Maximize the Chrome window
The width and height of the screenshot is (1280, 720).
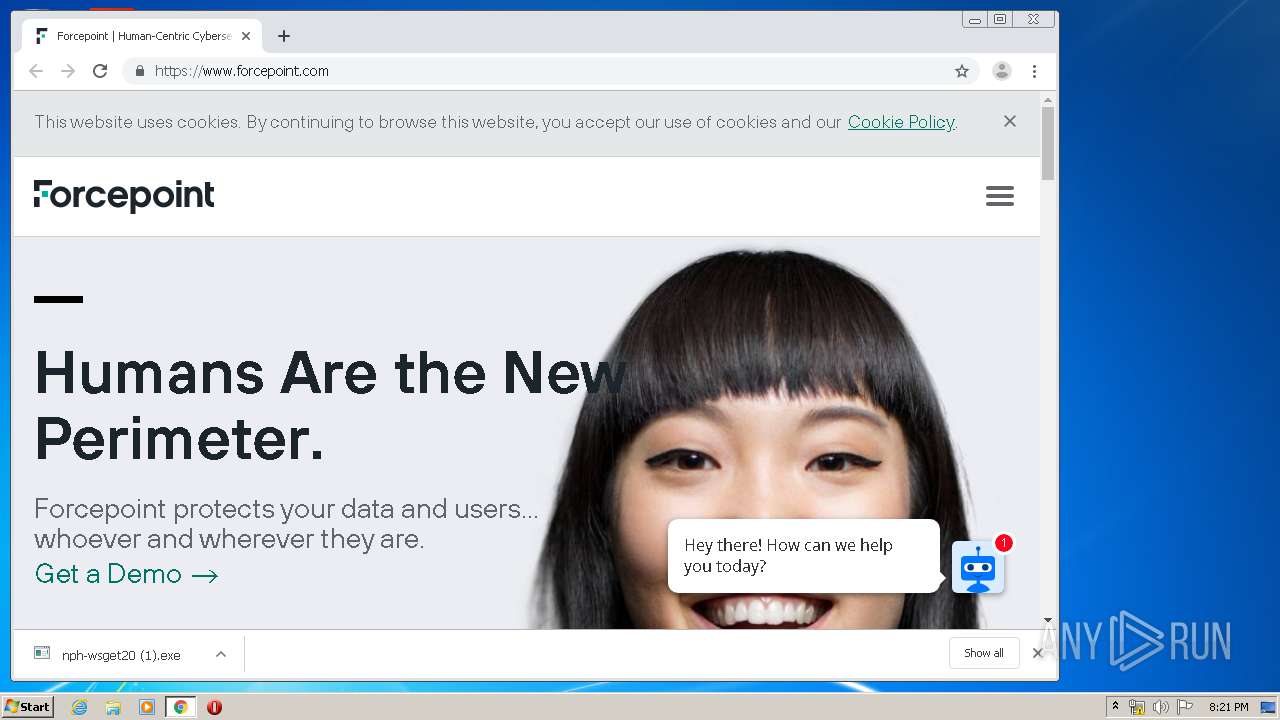coord(999,19)
